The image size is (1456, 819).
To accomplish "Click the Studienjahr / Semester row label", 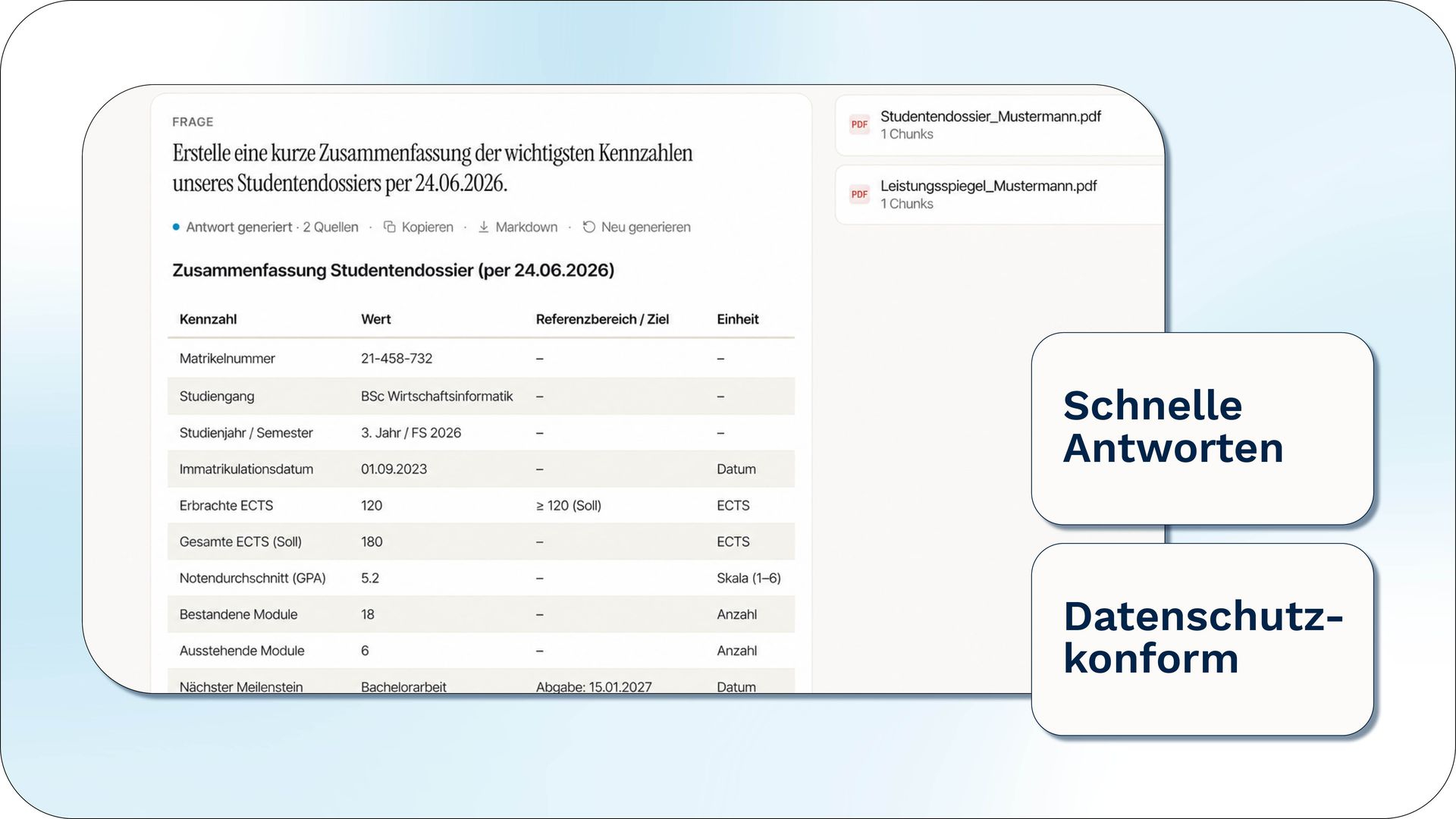I will click(246, 433).
